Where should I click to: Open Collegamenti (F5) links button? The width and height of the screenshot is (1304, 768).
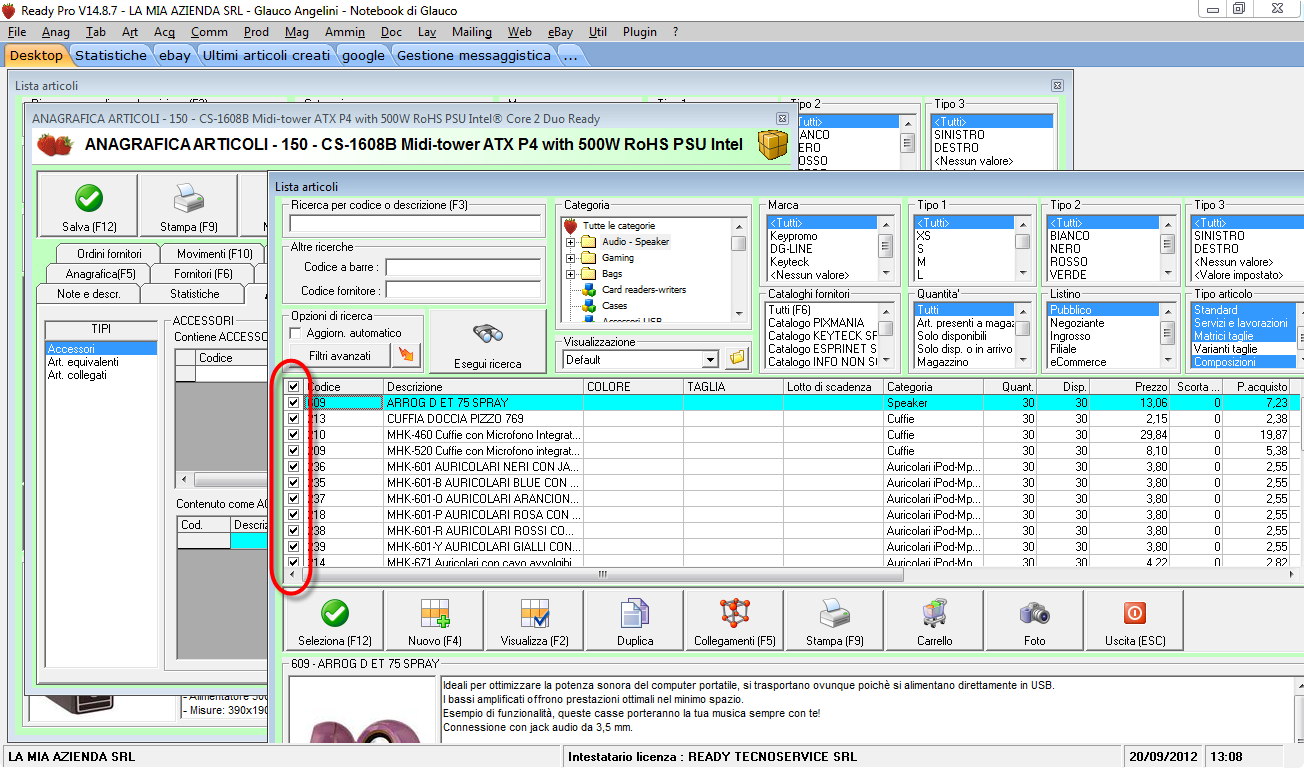pyautogui.click(x=735, y=621)
